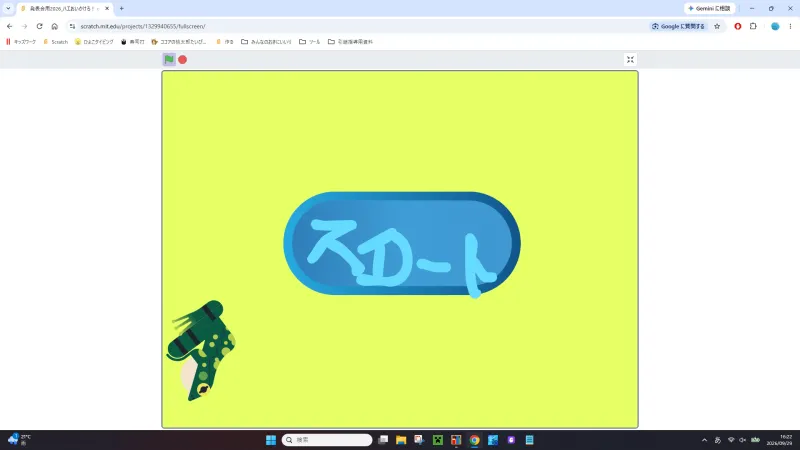Screen dimensions: 800x450
Task: Click the taskbar search box
Action: tap(327, 440)
